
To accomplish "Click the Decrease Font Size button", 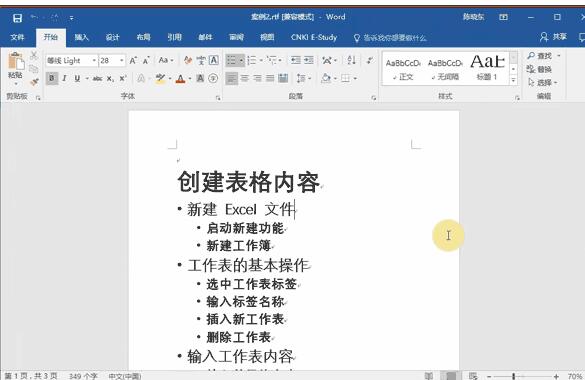I will (x=146, y=60).
